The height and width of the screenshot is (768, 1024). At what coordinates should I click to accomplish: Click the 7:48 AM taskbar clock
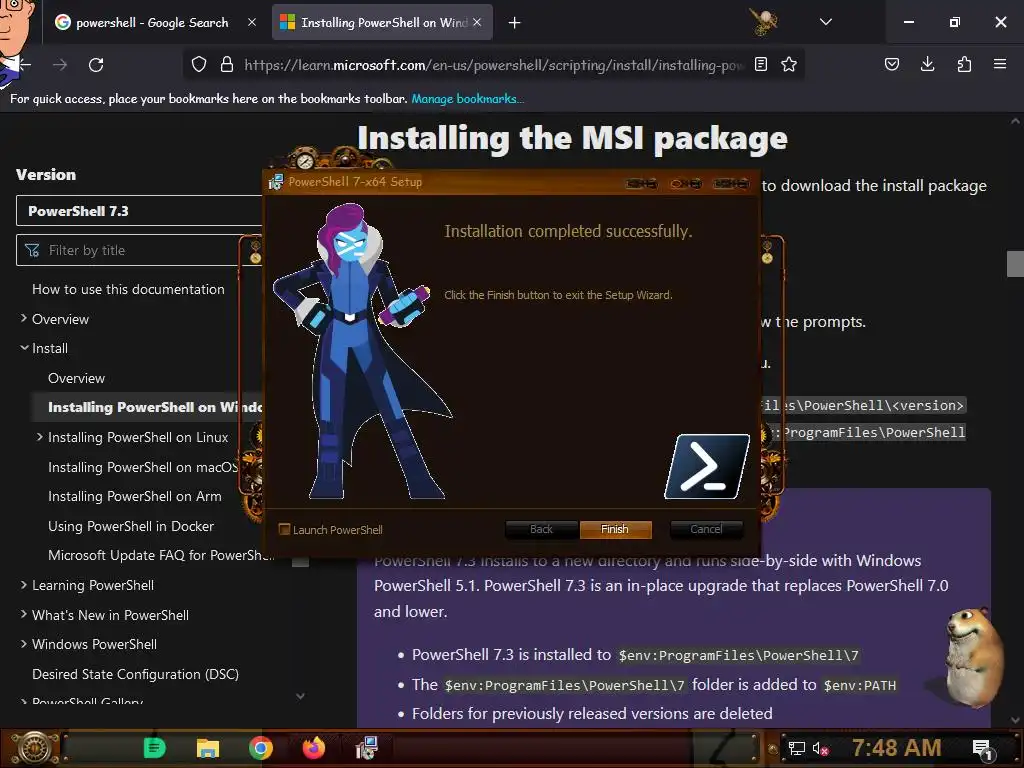[897, 748]
